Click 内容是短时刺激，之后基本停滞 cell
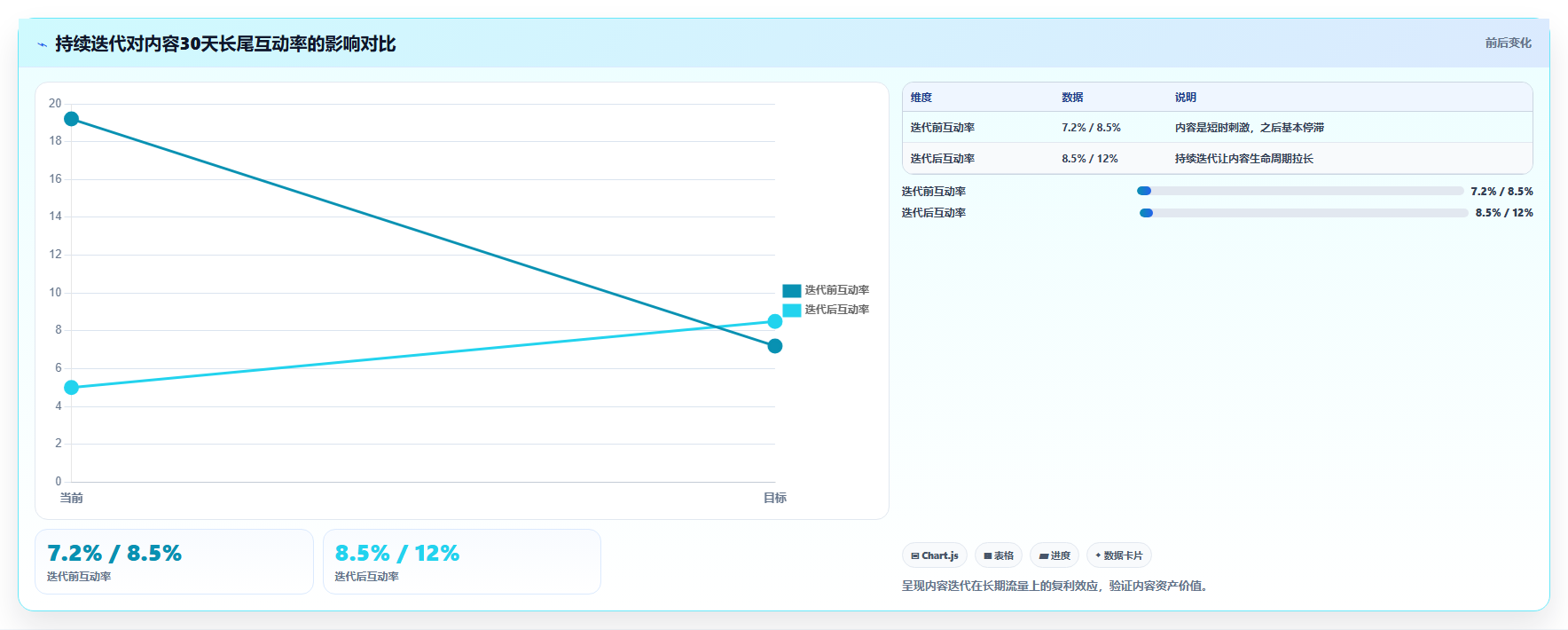 (x=1249, y=128)
